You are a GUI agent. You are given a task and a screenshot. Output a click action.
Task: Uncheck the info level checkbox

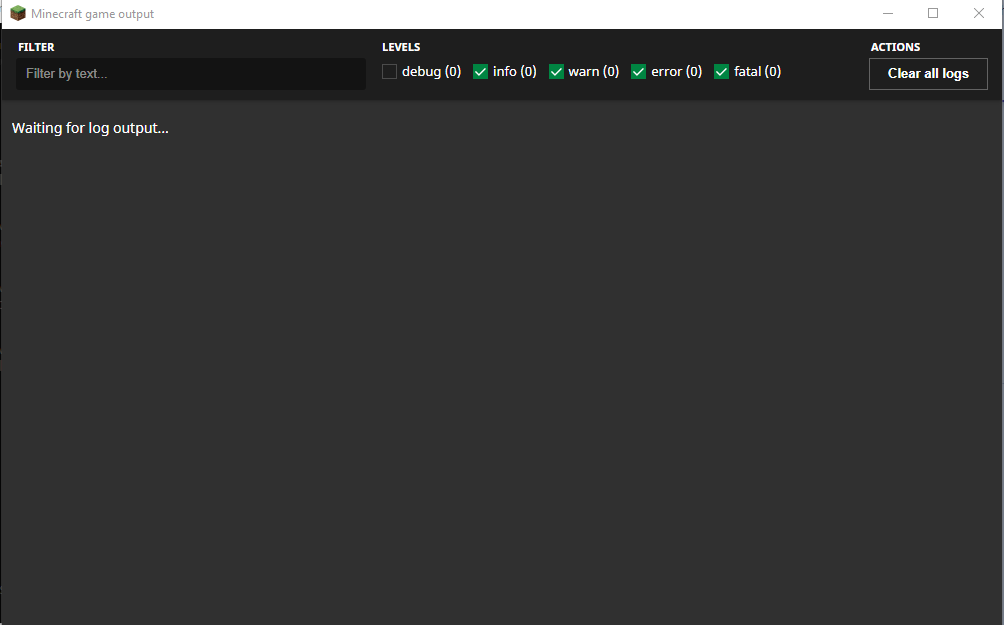click(480, 72)
